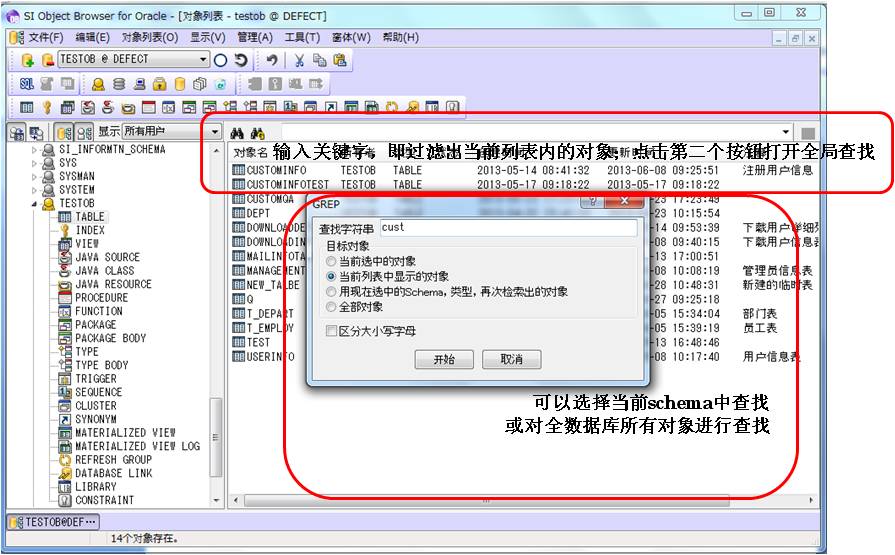Expand the SYS user node
The image size is (895, 555).
pos(34,163)
